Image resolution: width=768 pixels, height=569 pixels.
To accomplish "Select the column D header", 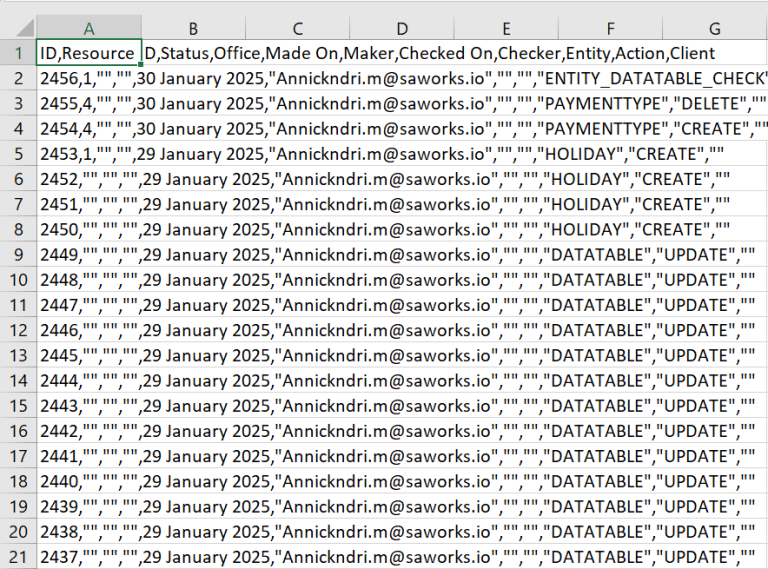I will click(x=401, y=28).
